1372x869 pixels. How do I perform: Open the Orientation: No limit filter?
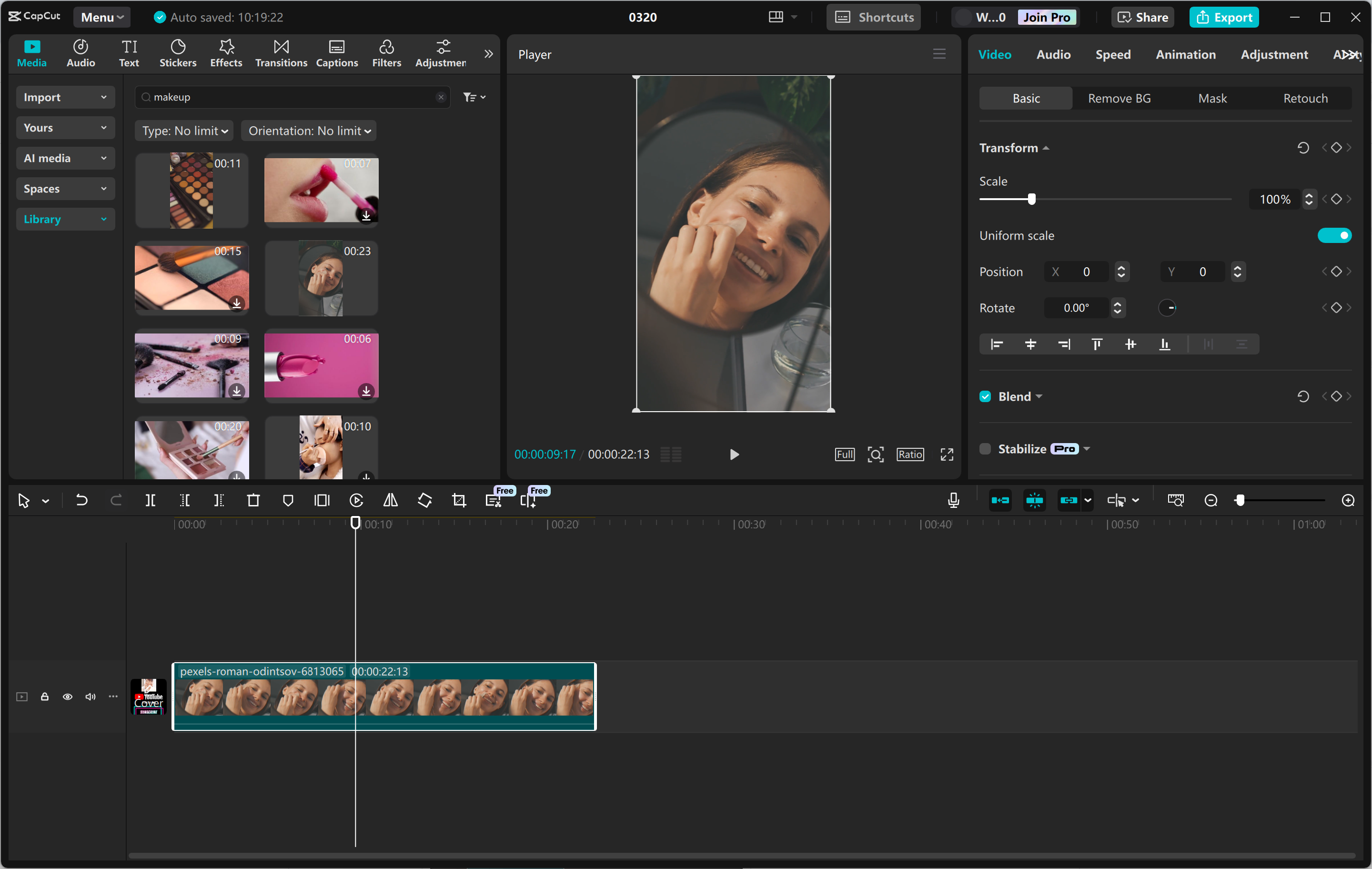(x=308, y=131)
